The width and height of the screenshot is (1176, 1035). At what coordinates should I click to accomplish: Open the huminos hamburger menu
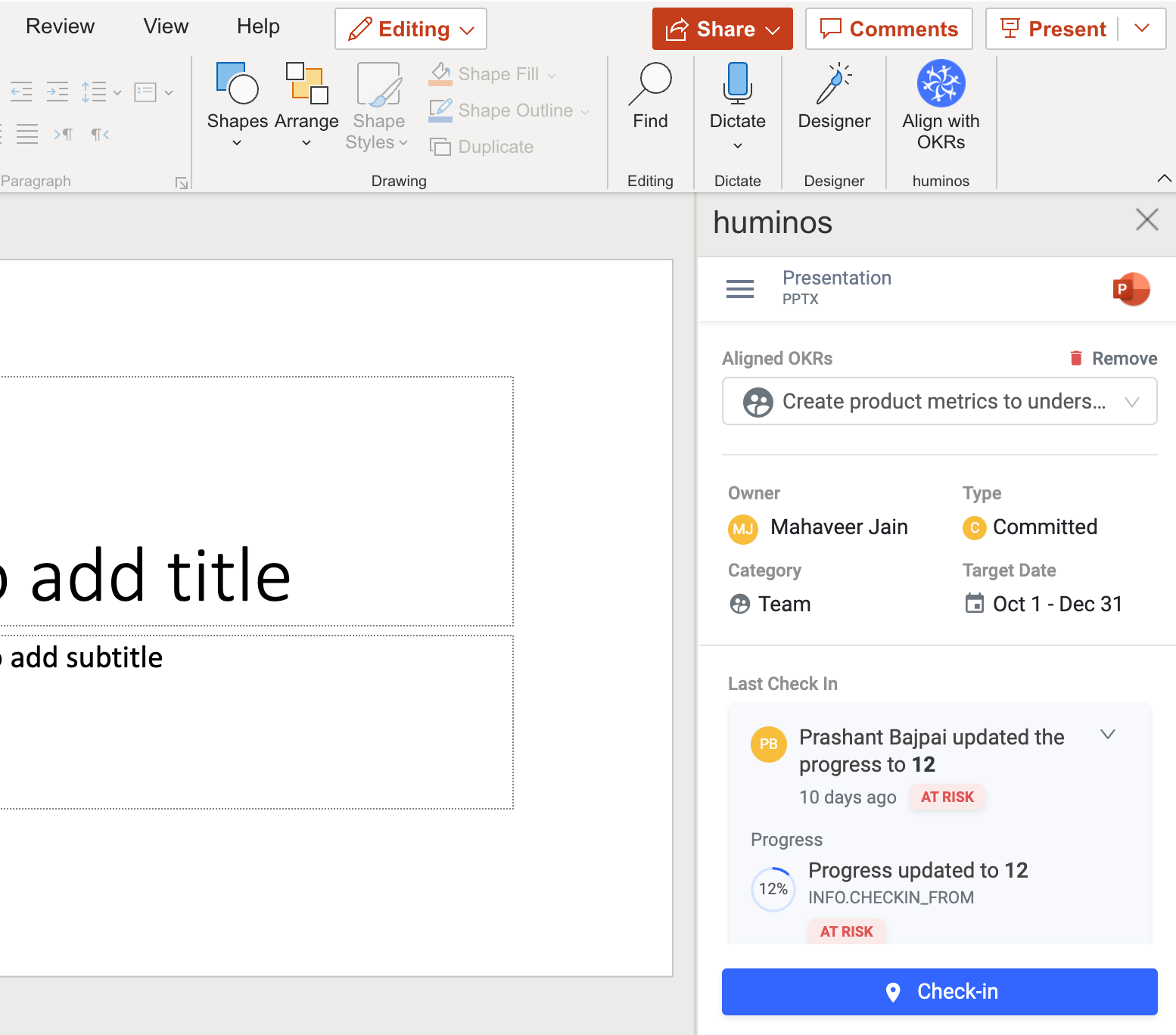740,289
